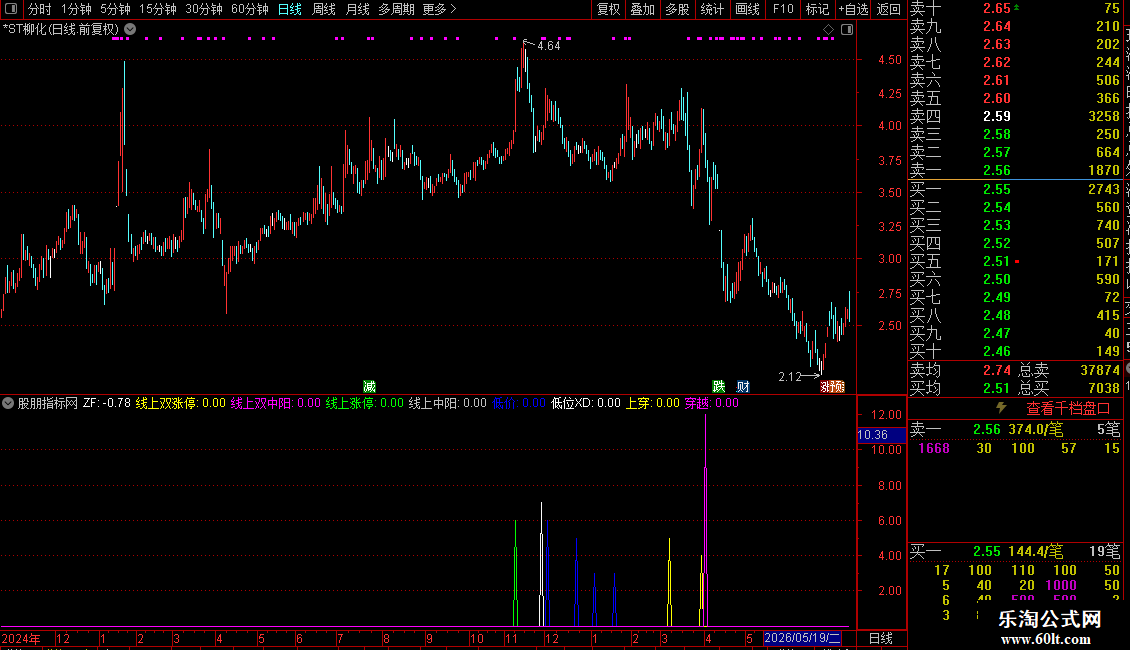1130x650 pixels.
Task: Select the 卖四 2.59 order row
Action: point(1015,116)
